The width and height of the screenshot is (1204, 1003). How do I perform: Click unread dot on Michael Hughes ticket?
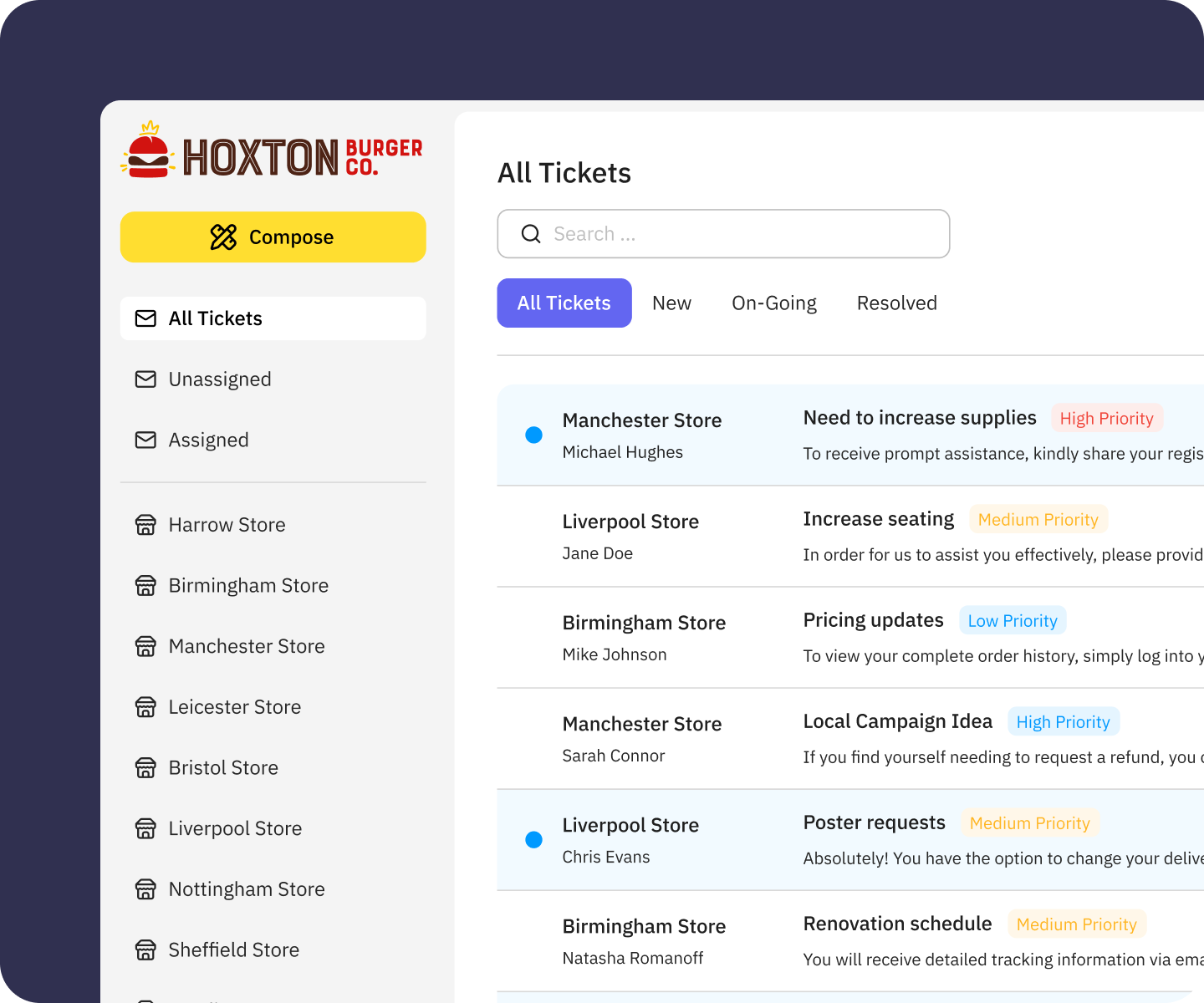pos(533,435)
